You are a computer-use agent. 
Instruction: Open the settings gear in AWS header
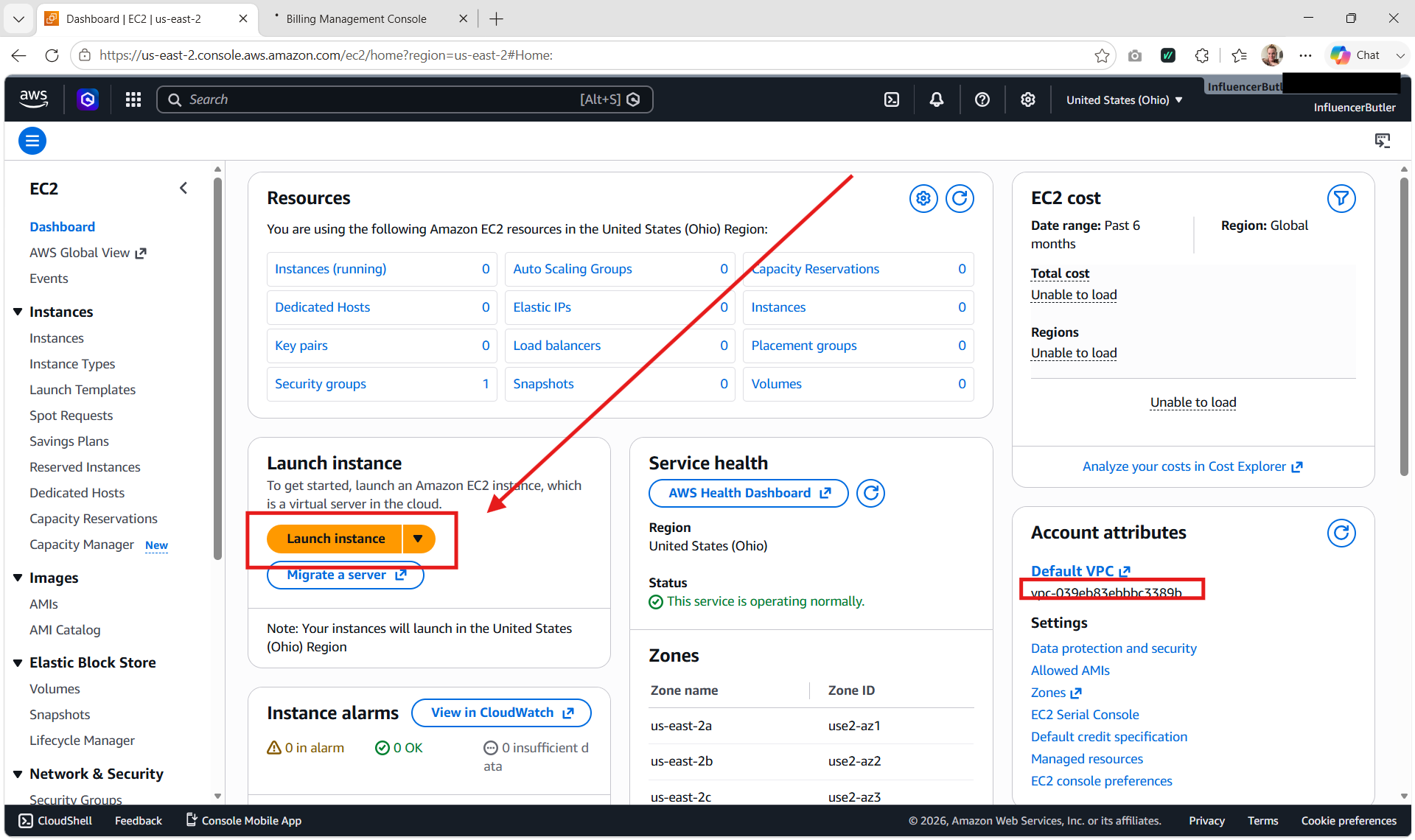(x=1028, y=99)
